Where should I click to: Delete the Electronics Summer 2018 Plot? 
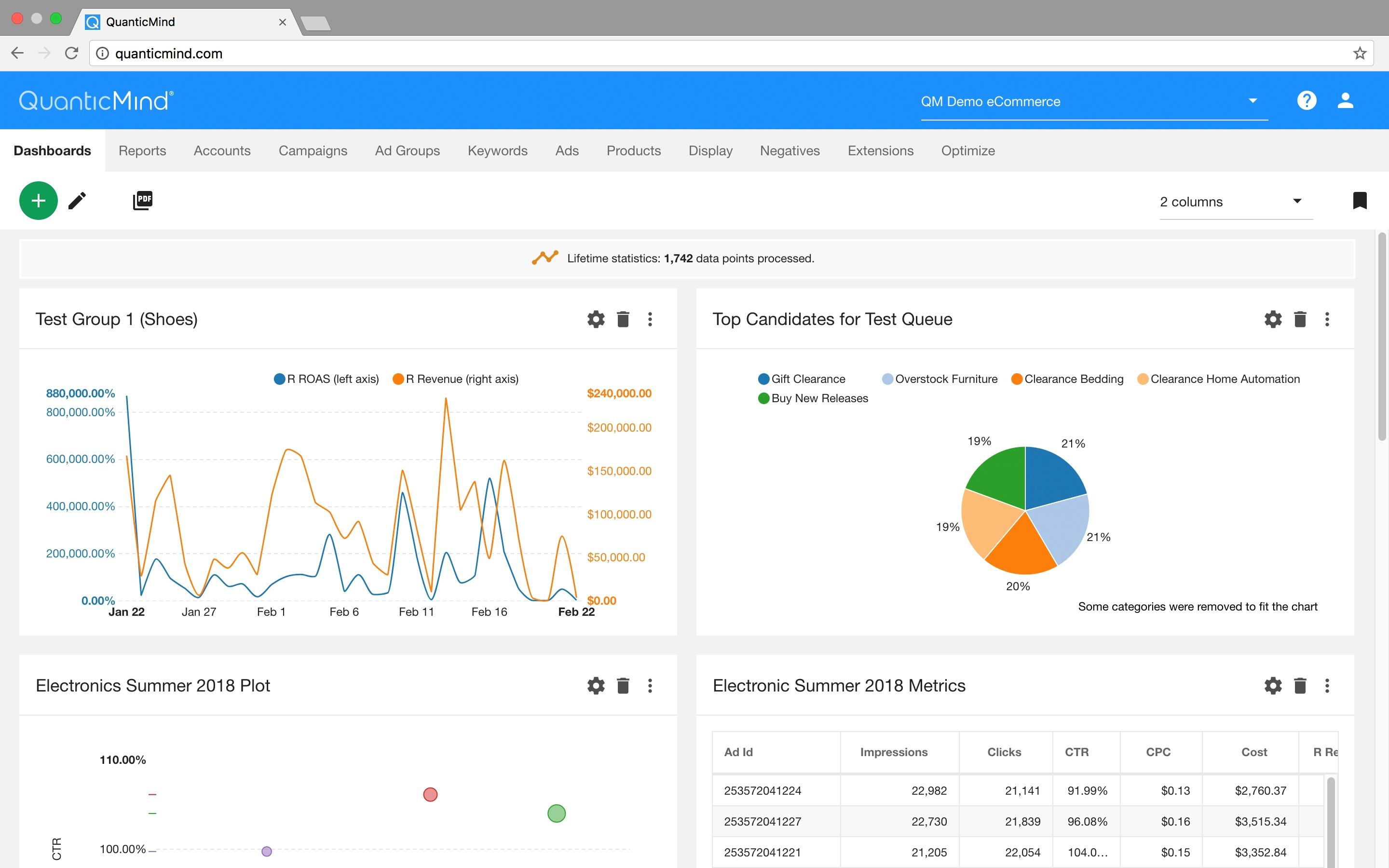pyautogui.click(x=621, y=686)
